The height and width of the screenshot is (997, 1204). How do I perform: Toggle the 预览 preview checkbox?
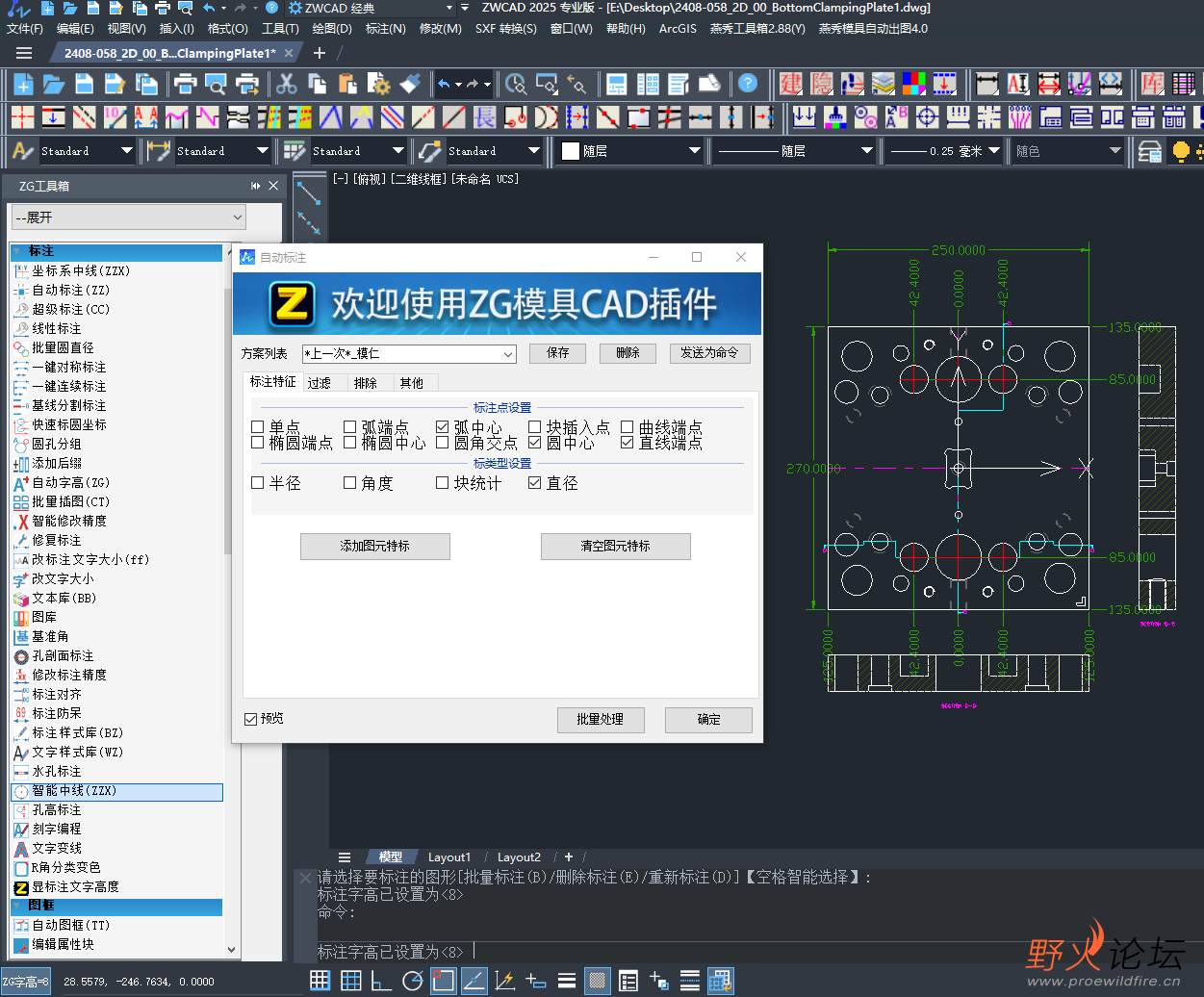tap(250, 719)
